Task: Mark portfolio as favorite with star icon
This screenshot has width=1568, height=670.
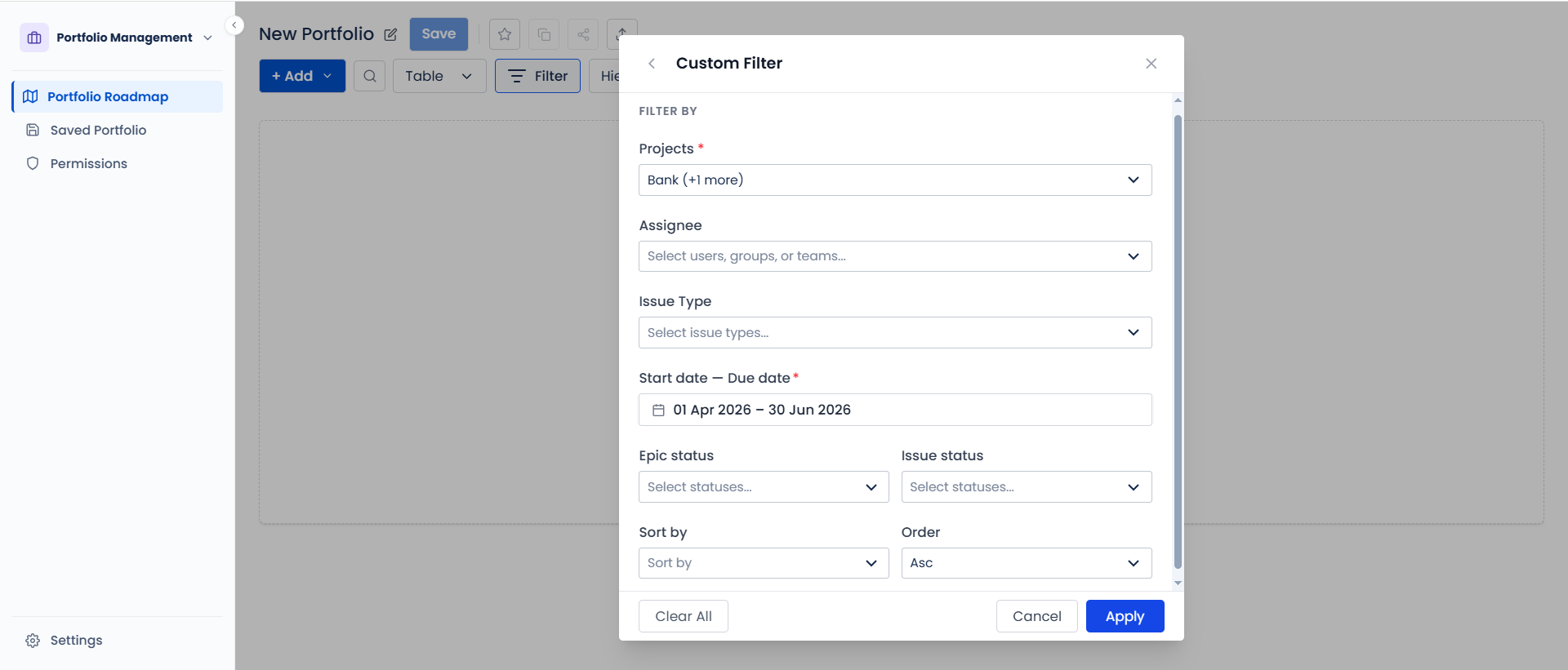Action: point(505,34)
